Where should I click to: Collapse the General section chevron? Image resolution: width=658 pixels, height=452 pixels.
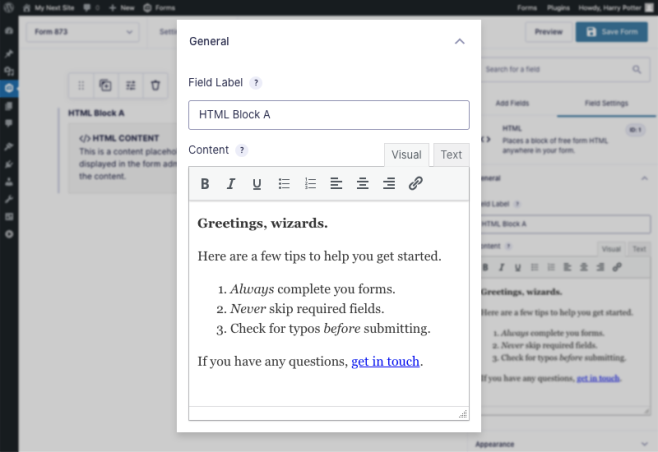pos(459,42)
